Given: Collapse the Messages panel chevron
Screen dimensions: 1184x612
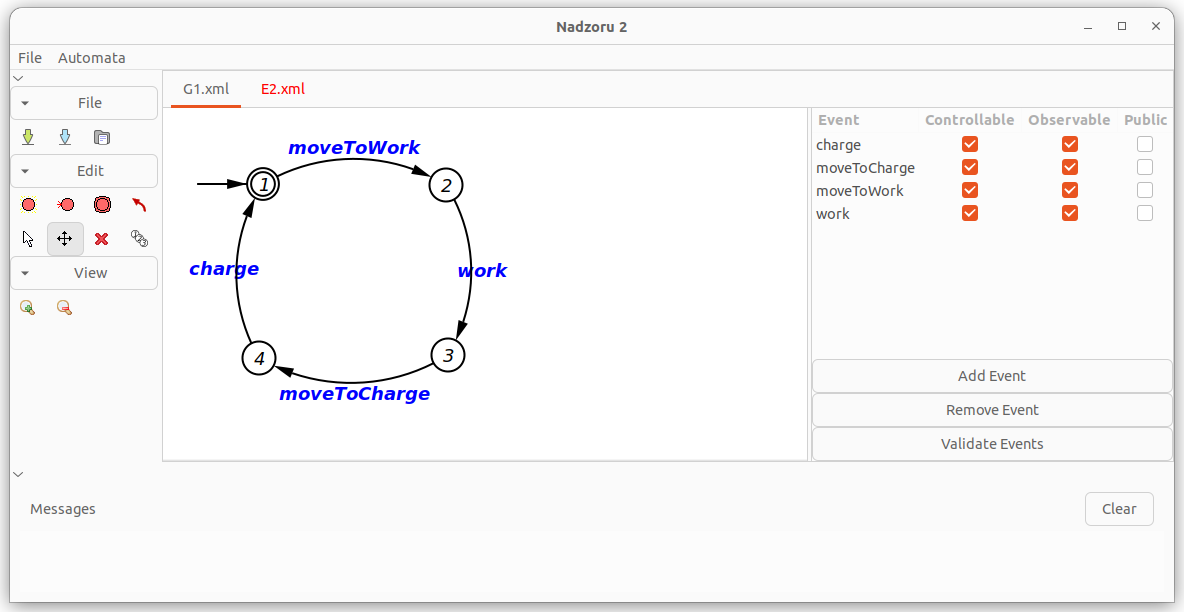Looking at the screenshot, I should tap(18, 474).
